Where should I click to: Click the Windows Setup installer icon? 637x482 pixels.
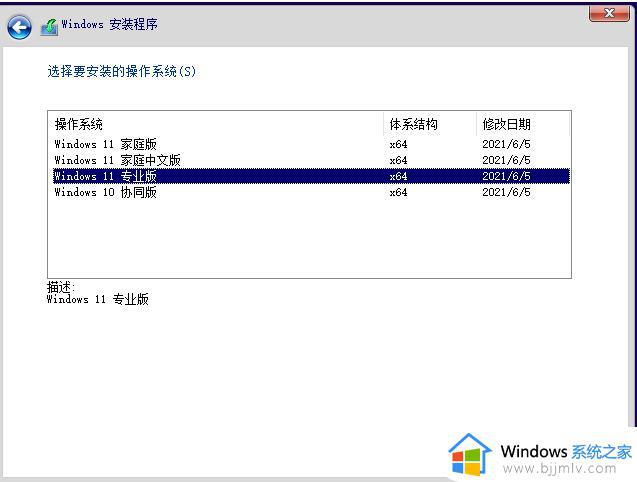pyautogui.click(x=49, y=27)
